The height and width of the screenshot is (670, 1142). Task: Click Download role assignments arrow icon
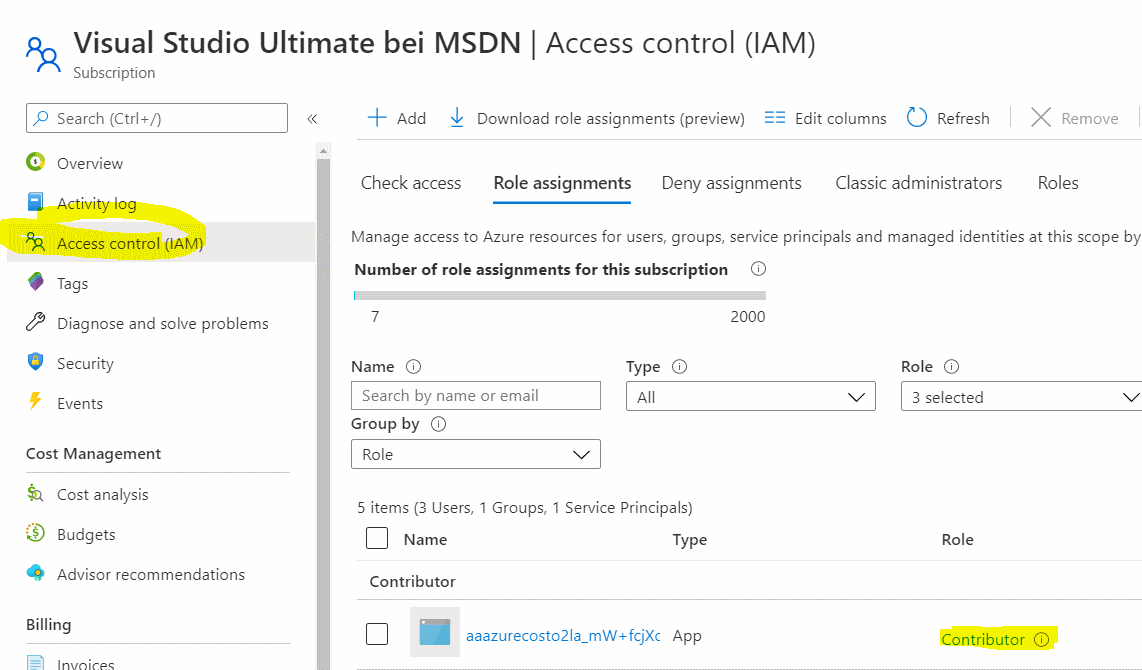(x=457, y=118)
